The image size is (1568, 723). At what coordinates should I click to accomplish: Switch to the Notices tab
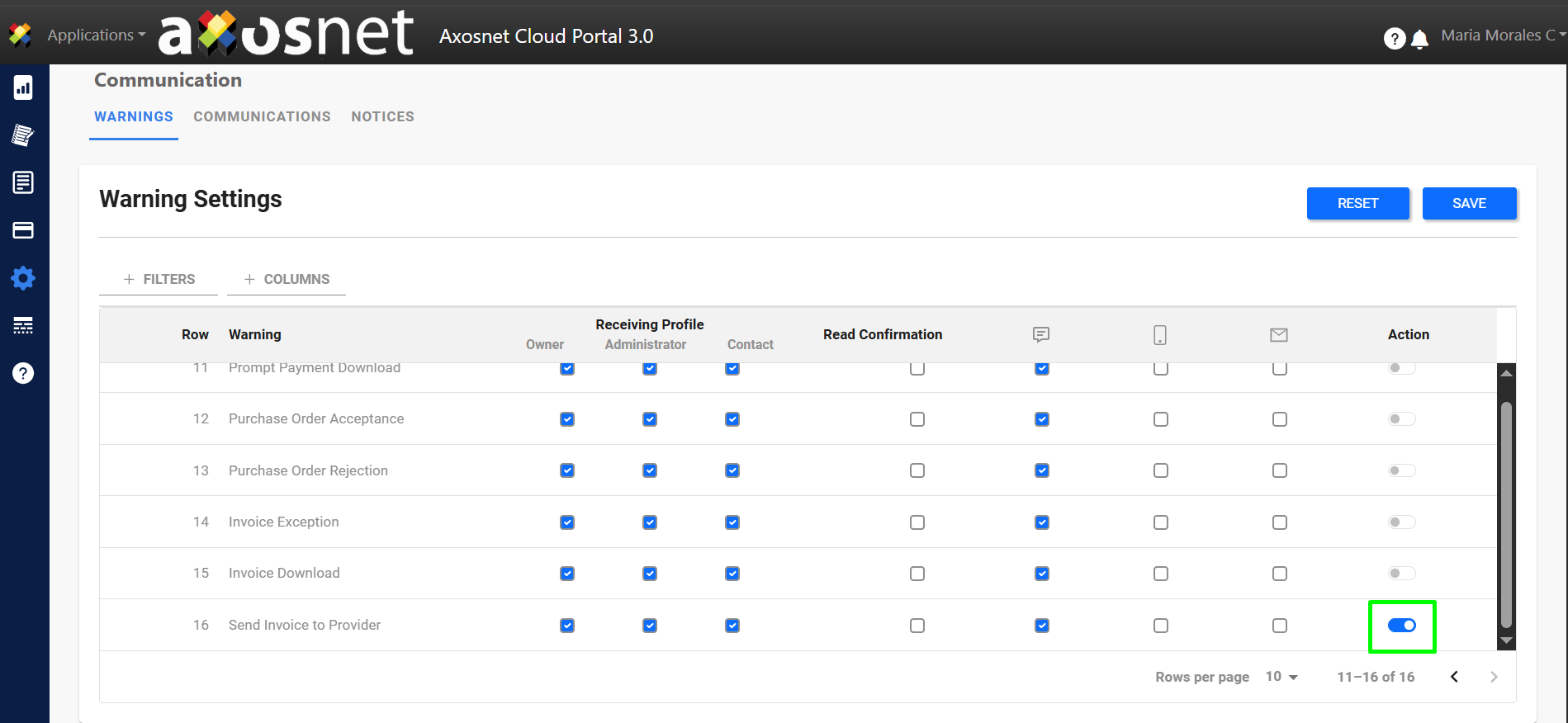click(x=382, y=117)
